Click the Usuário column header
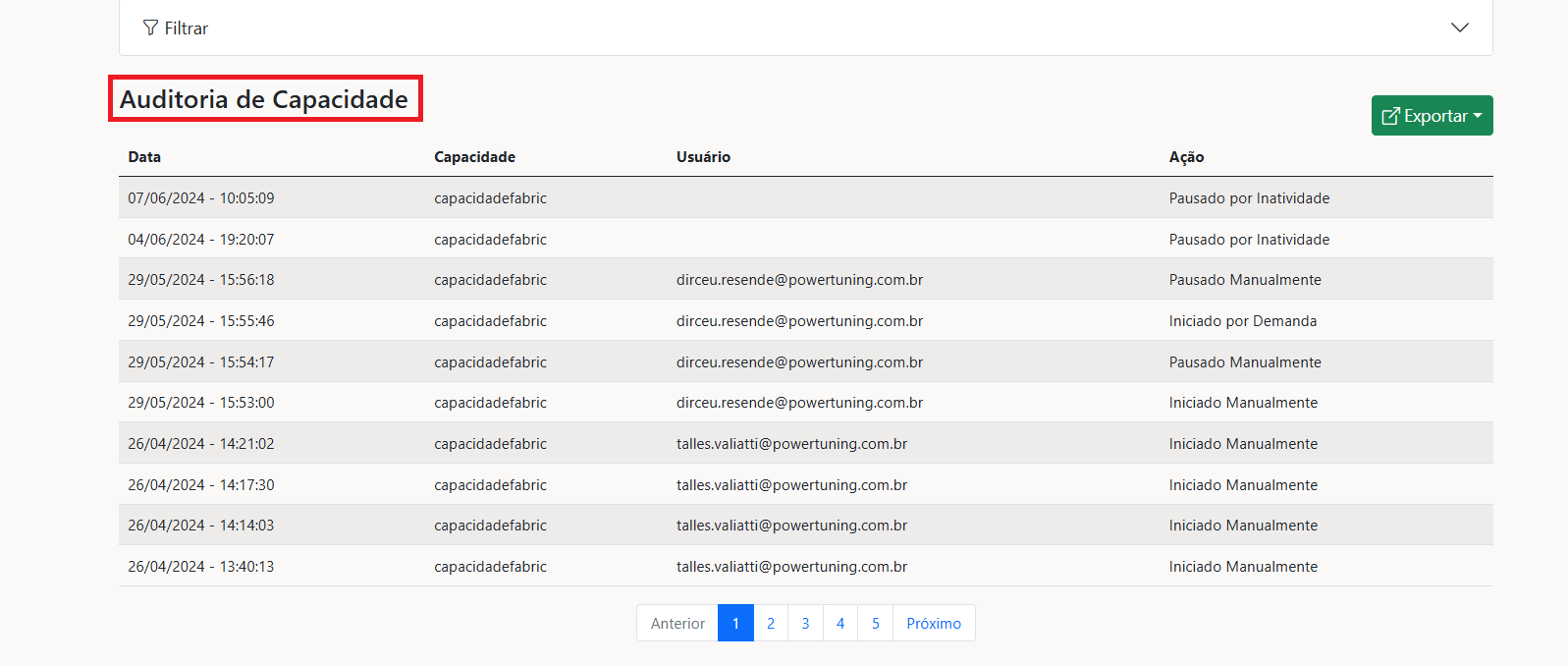The width and height of the screenshot is (1568, 666). click(x=703, y=157)
